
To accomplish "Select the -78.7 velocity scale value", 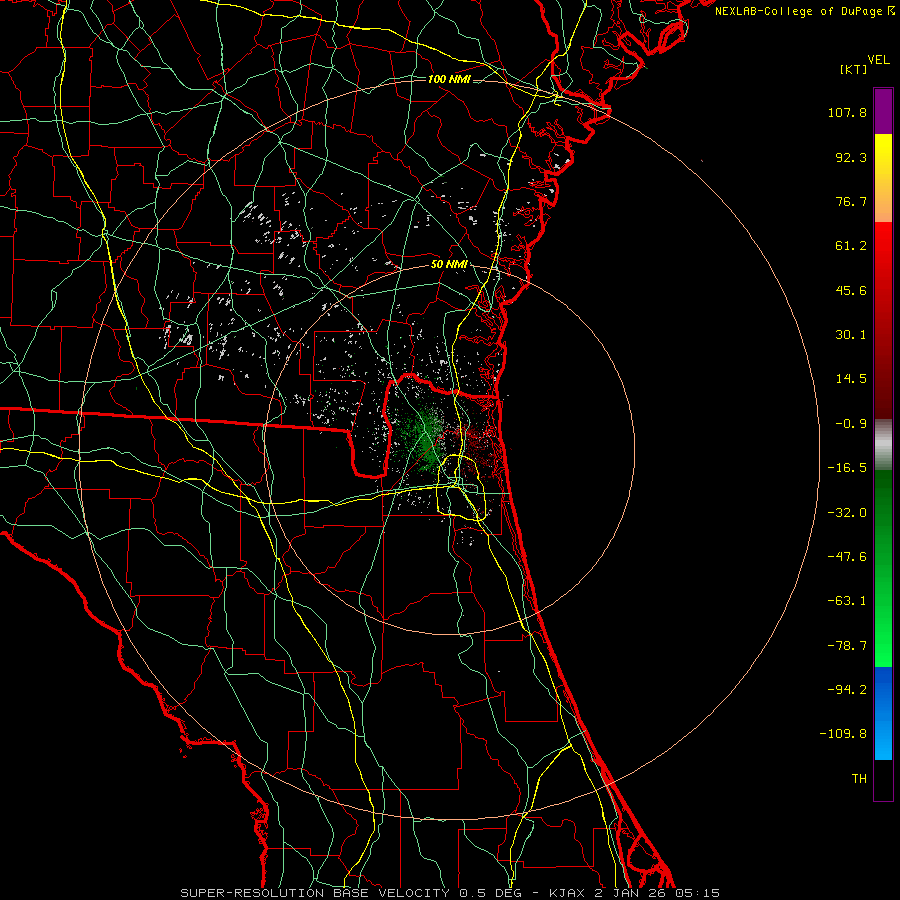I will coord(847,646).
